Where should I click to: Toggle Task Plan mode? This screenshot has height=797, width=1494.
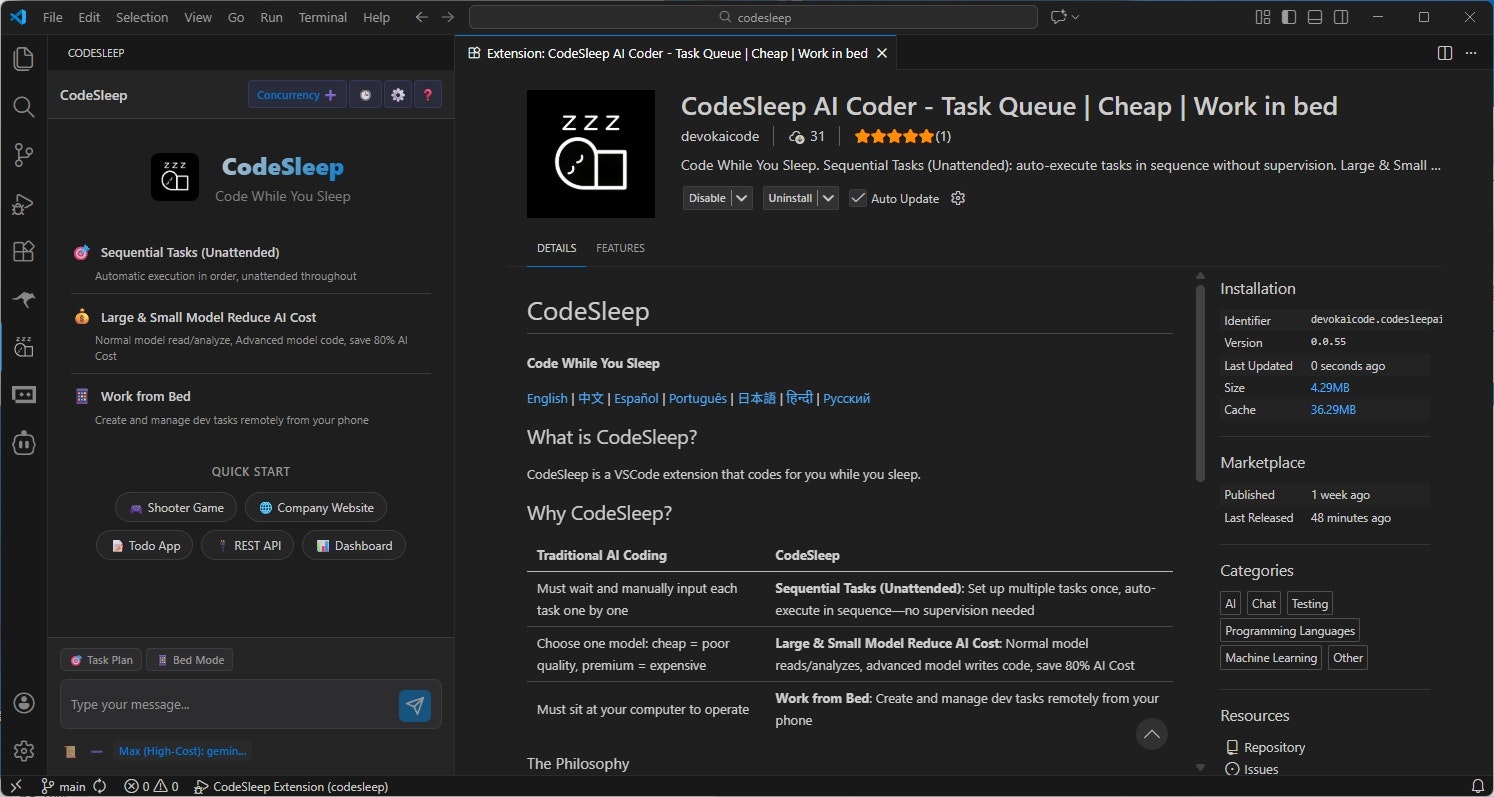pos(100,659)
